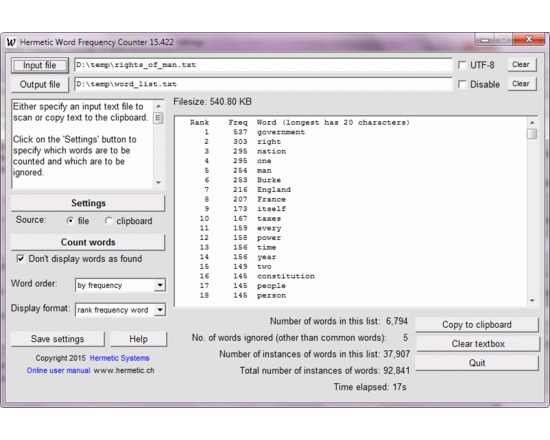Image resolution: width=550 pixels, height=440 pixels.
Task: Click scroll up arrow of instructions box
Action: pyautogui.click(x=158, y=106)
